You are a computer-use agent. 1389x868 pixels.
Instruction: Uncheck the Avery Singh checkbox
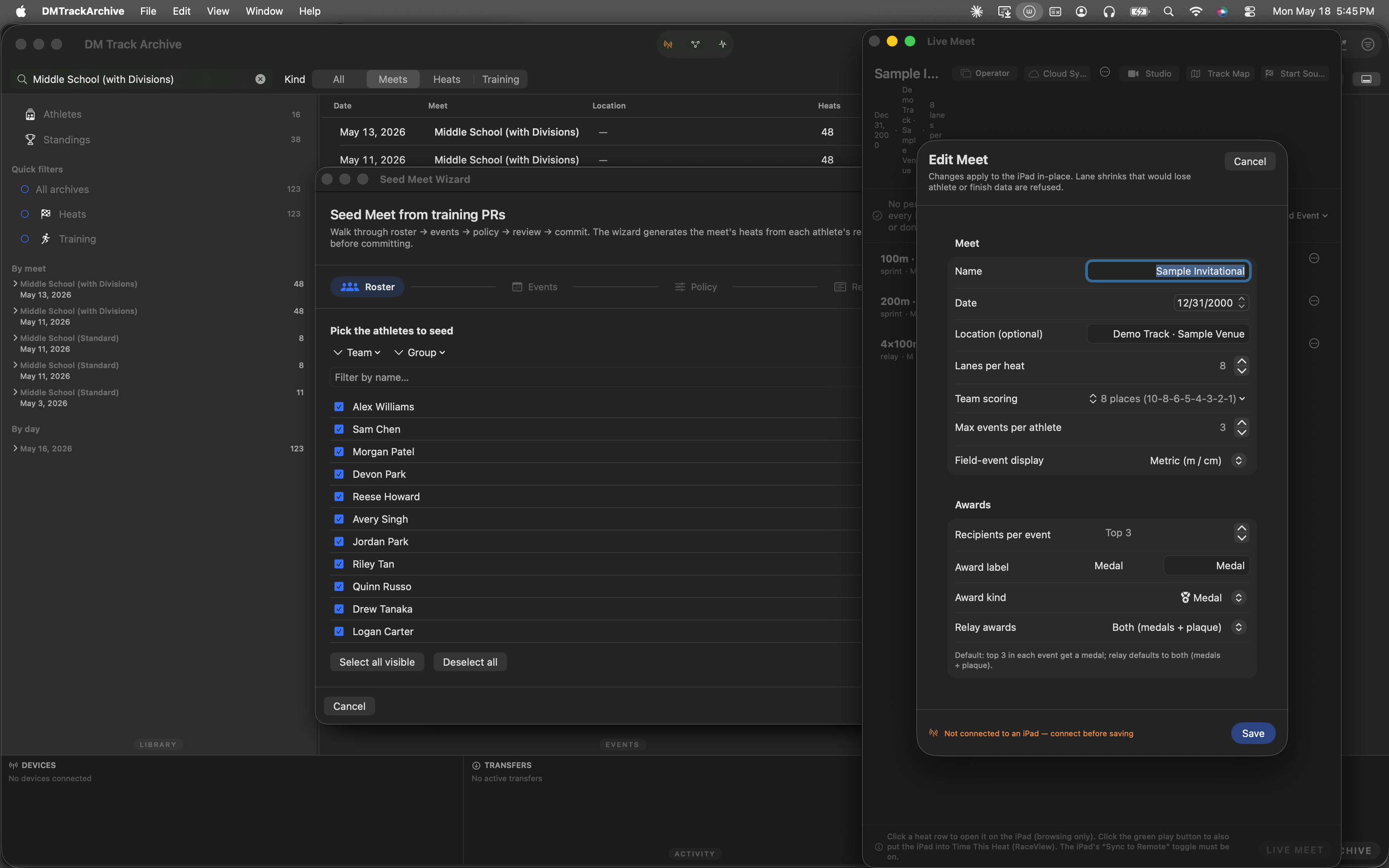coord(339,518)
